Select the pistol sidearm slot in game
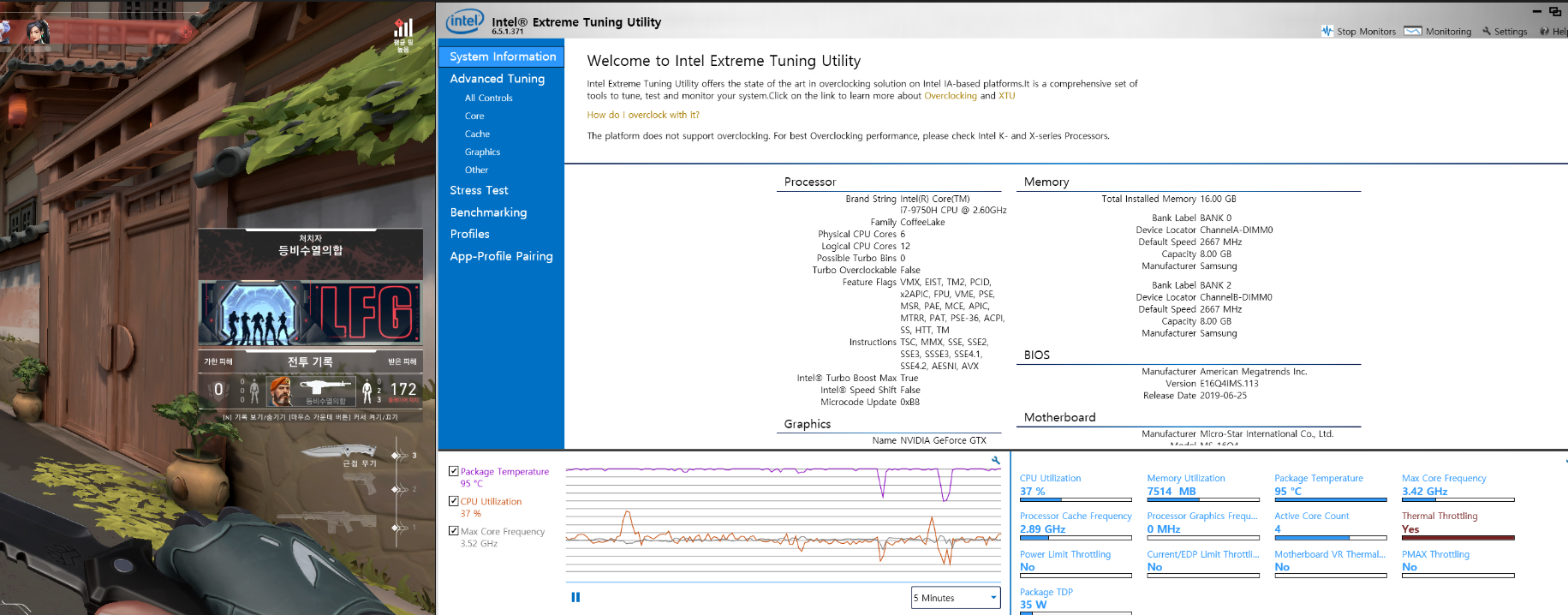Screen dimensions: 1568x615 tap(360, 484)
